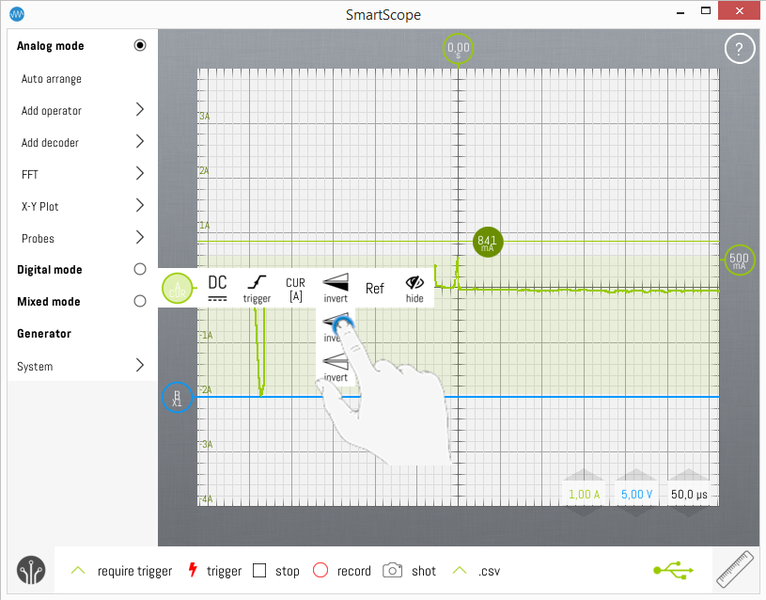The image size is (766, 600).
Task: Expand the System menu
Action: (139, 366)
